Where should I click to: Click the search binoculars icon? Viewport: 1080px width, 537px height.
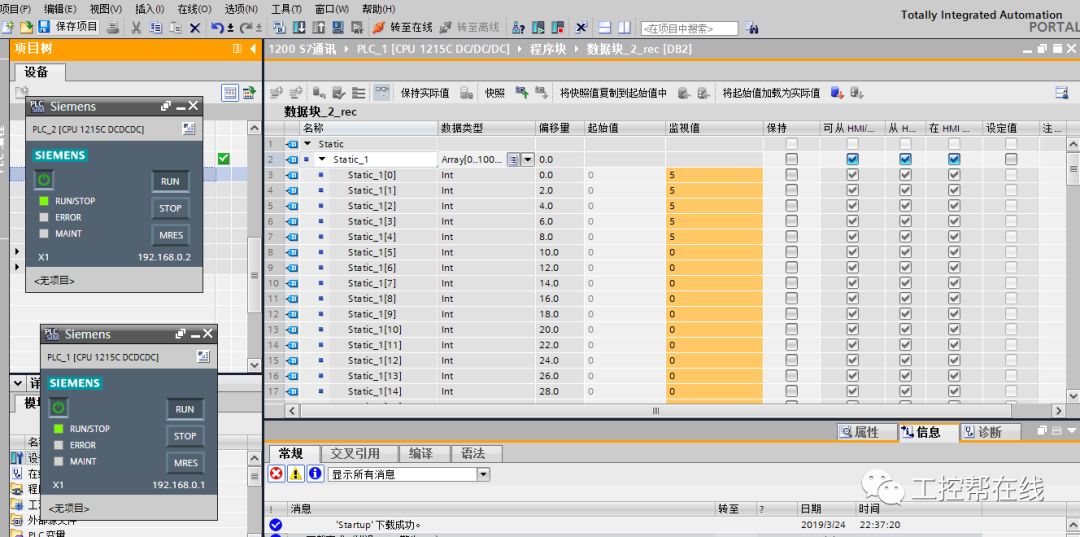[x=751, y=28]
